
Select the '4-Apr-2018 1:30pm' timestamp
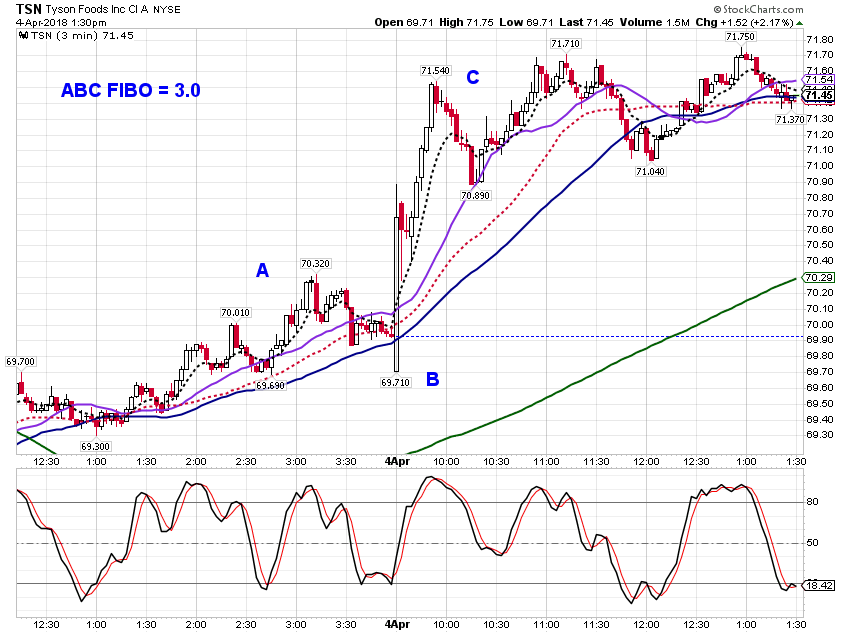(61, 23)
